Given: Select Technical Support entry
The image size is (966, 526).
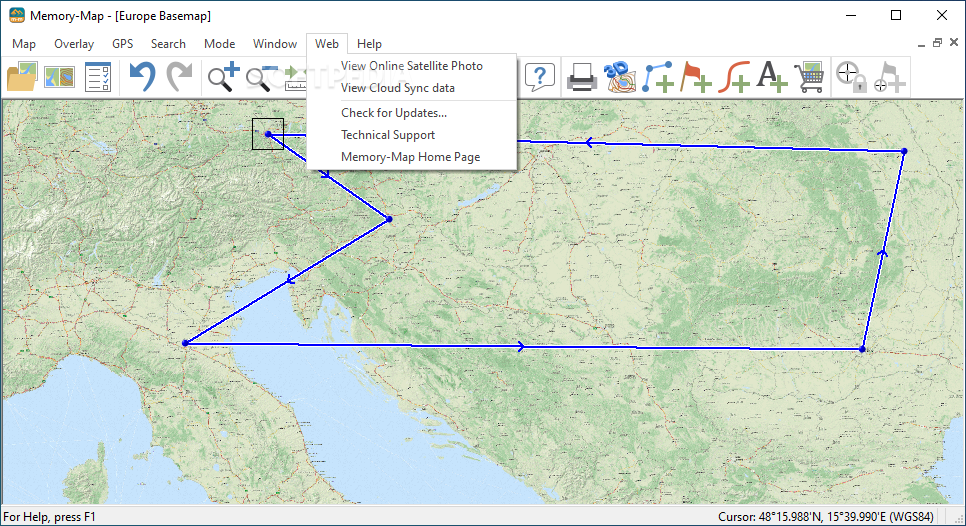Looking at the screenshot, I should [412, 135].
